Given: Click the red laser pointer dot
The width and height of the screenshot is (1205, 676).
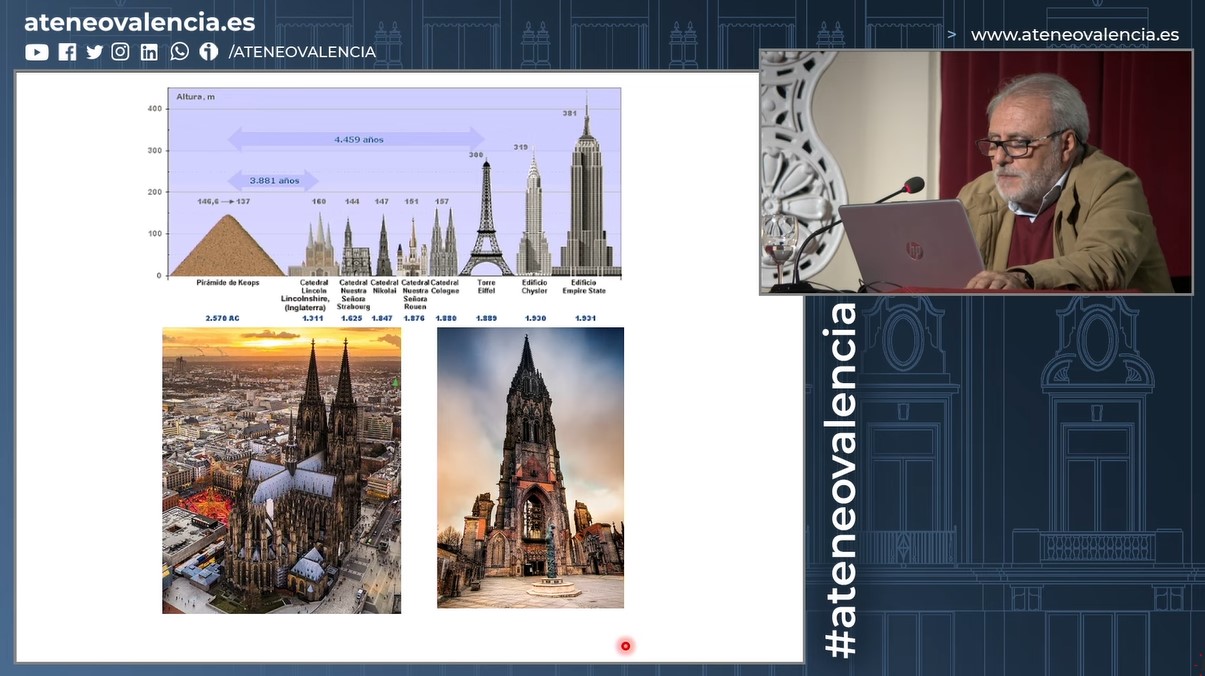Looking at the screenshot, I should [x=626, y=646].
